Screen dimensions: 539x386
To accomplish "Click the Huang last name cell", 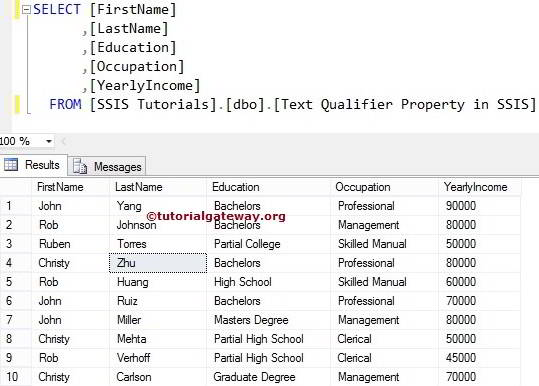I will [x=158, y=282].
